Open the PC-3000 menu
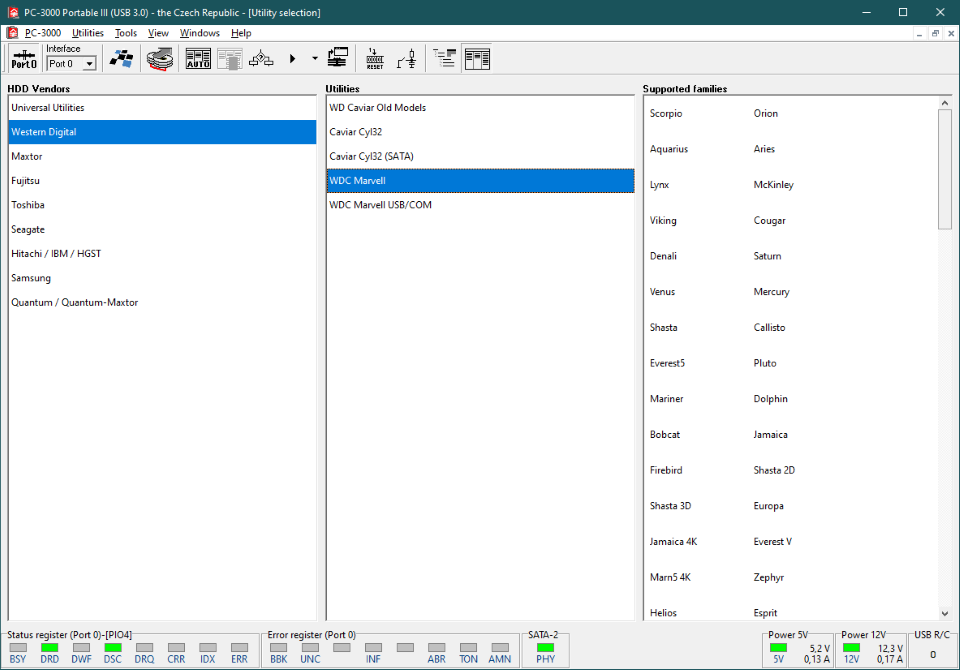The image size is (960, 670). (x=43, y=33)
